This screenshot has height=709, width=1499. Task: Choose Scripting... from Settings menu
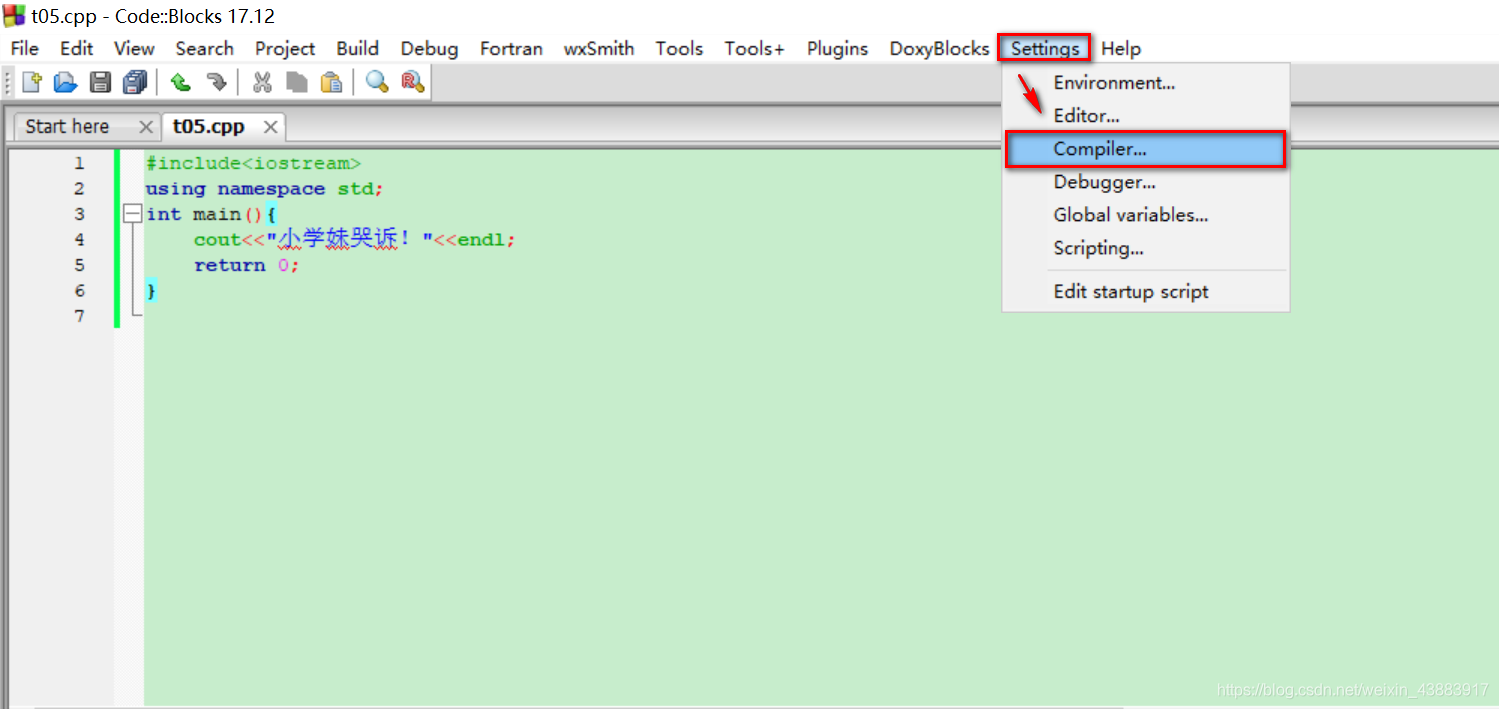coord(1146,248)
